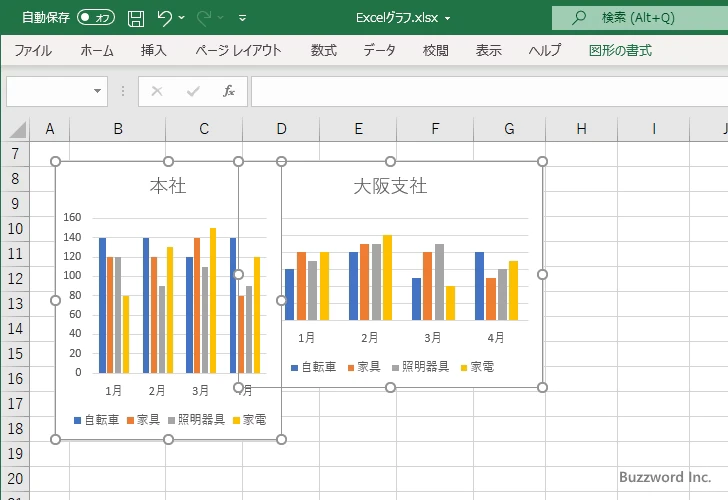Viewport: 728px width, 500px height.
Task: Open the ヘルプ tab
Action: 545,50
